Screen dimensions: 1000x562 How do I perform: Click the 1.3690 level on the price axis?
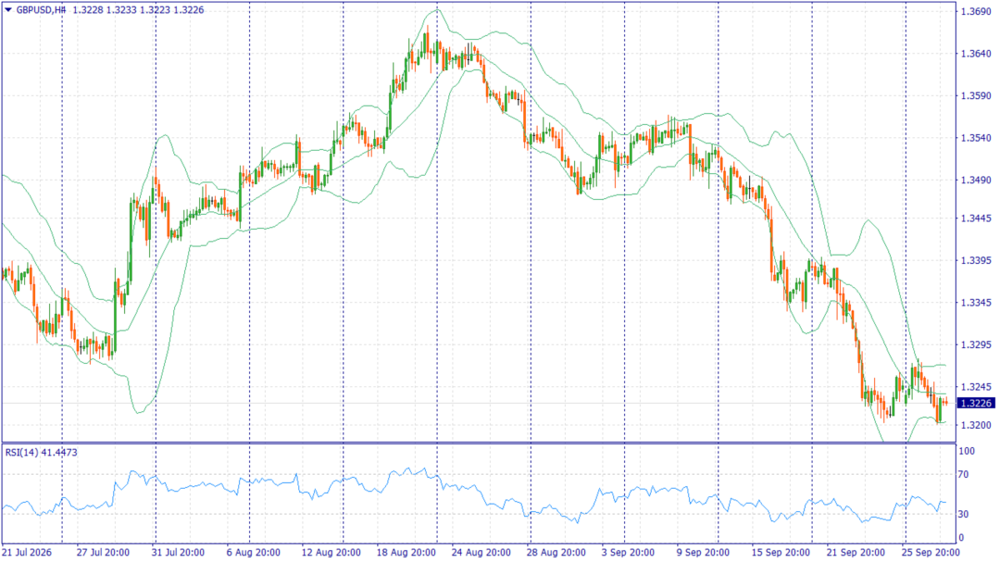coord(976,11)
